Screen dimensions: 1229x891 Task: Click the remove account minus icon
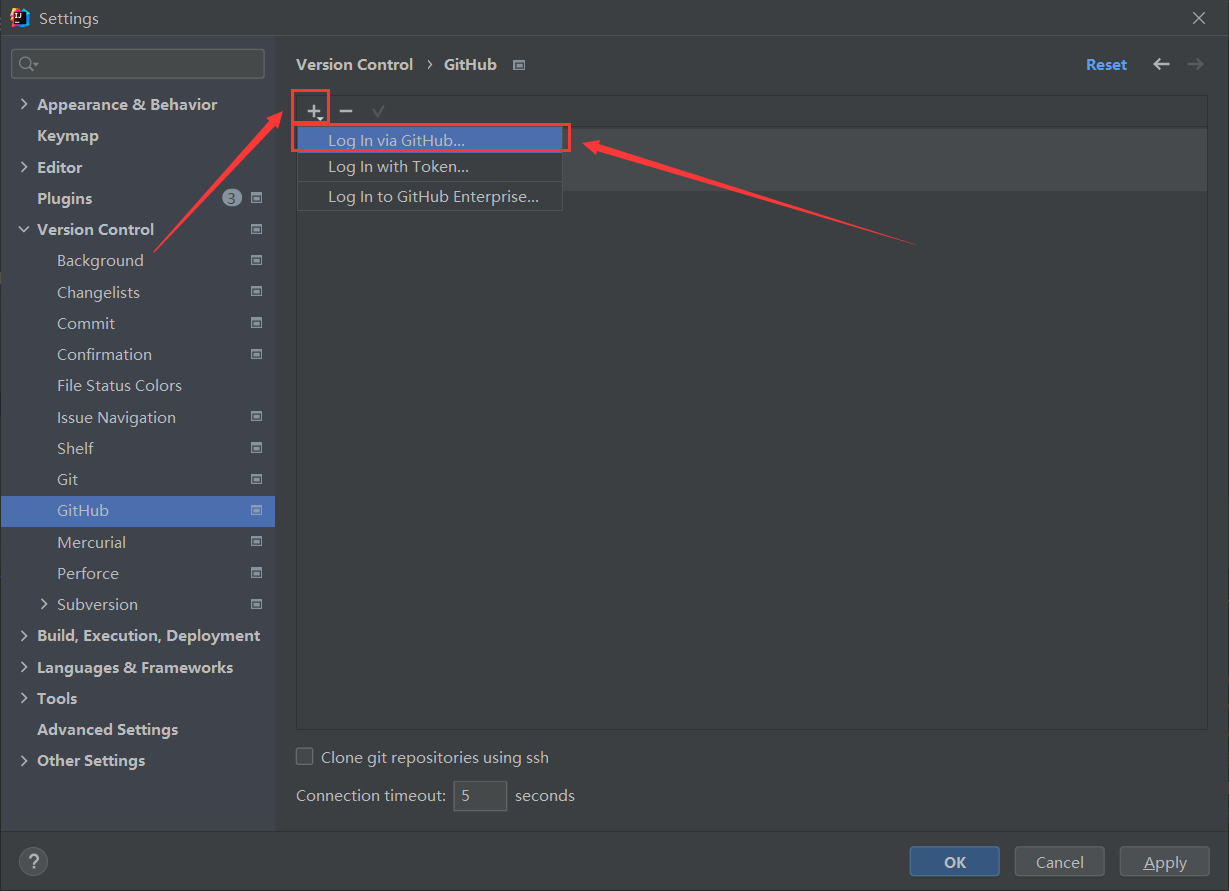tap(346, 111)
